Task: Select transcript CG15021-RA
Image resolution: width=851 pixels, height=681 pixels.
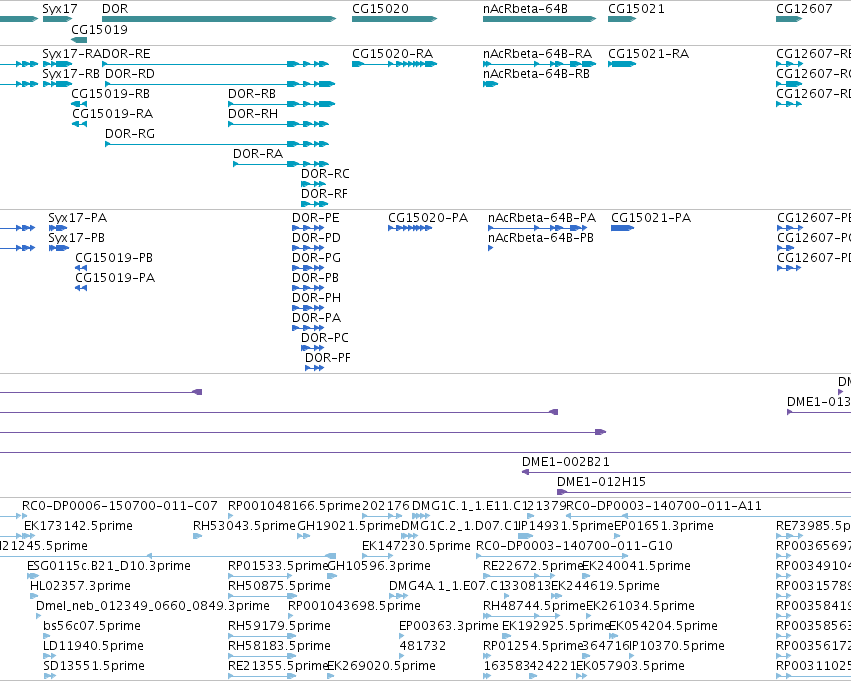Action: [x=622, y=64]
